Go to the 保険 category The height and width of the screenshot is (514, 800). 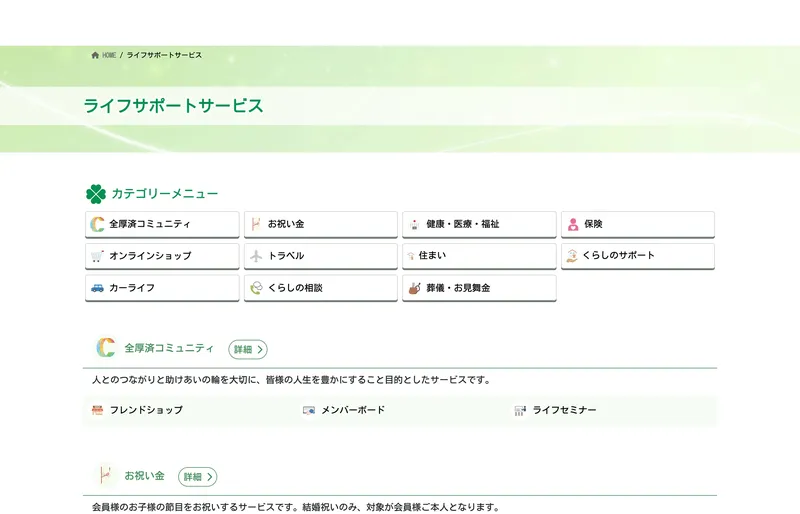(x=638, y=224)
